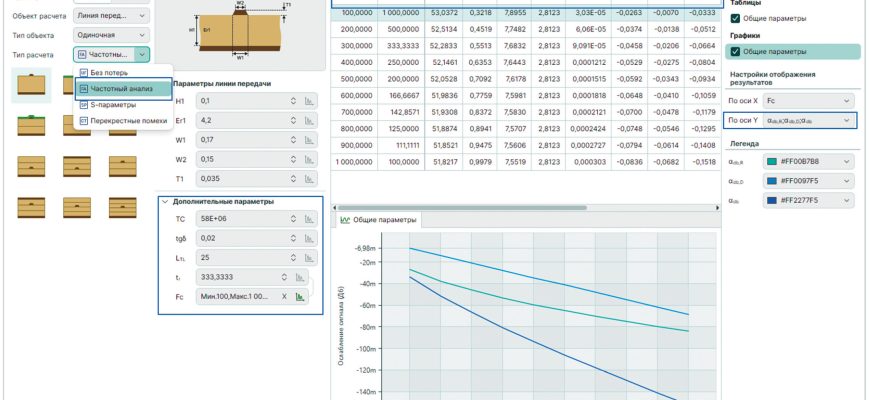The height and width of the screenshot is (400, 870).
Task: Click the chart icon next to tgδ
Action: click(310, 238)
